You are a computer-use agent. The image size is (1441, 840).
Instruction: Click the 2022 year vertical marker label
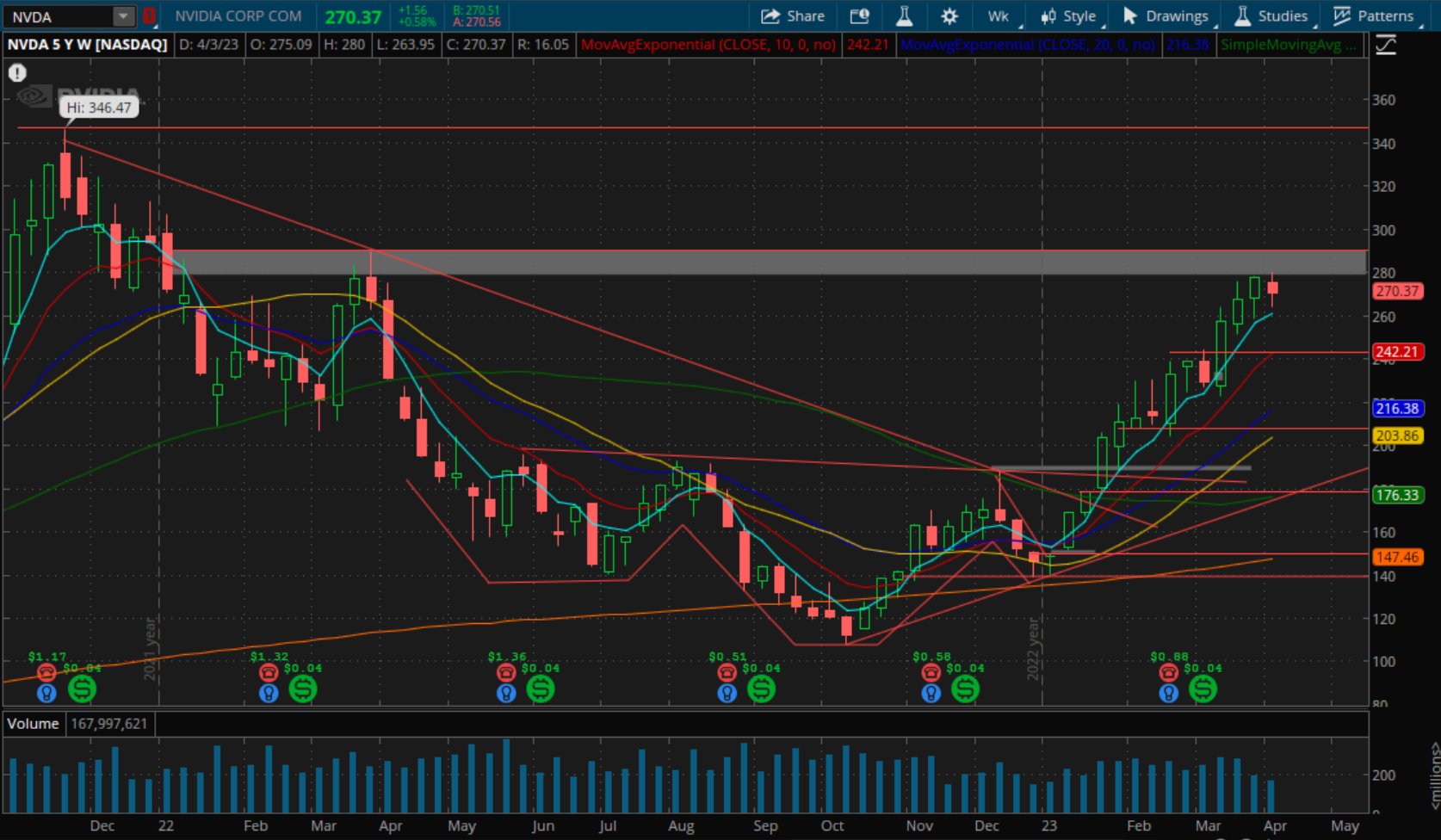[1034, 649]
